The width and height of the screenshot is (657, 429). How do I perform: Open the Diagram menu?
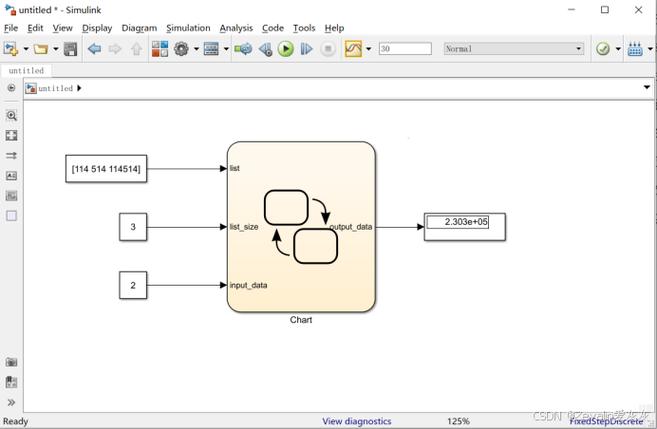pos(139,28)
